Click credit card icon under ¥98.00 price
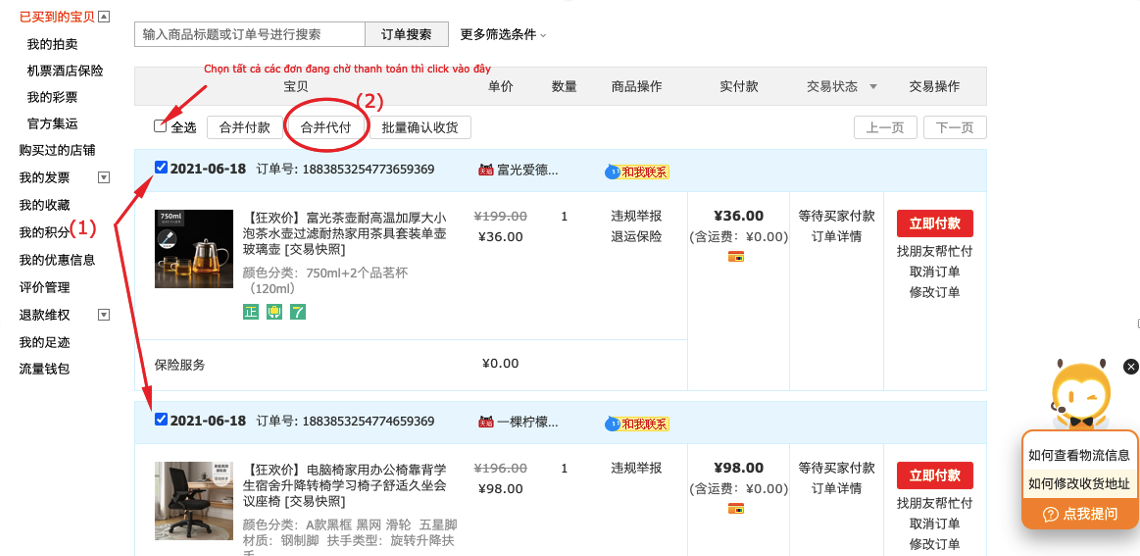The width and height of the screenshot is (1140, 556). click(x=737, y=509)
